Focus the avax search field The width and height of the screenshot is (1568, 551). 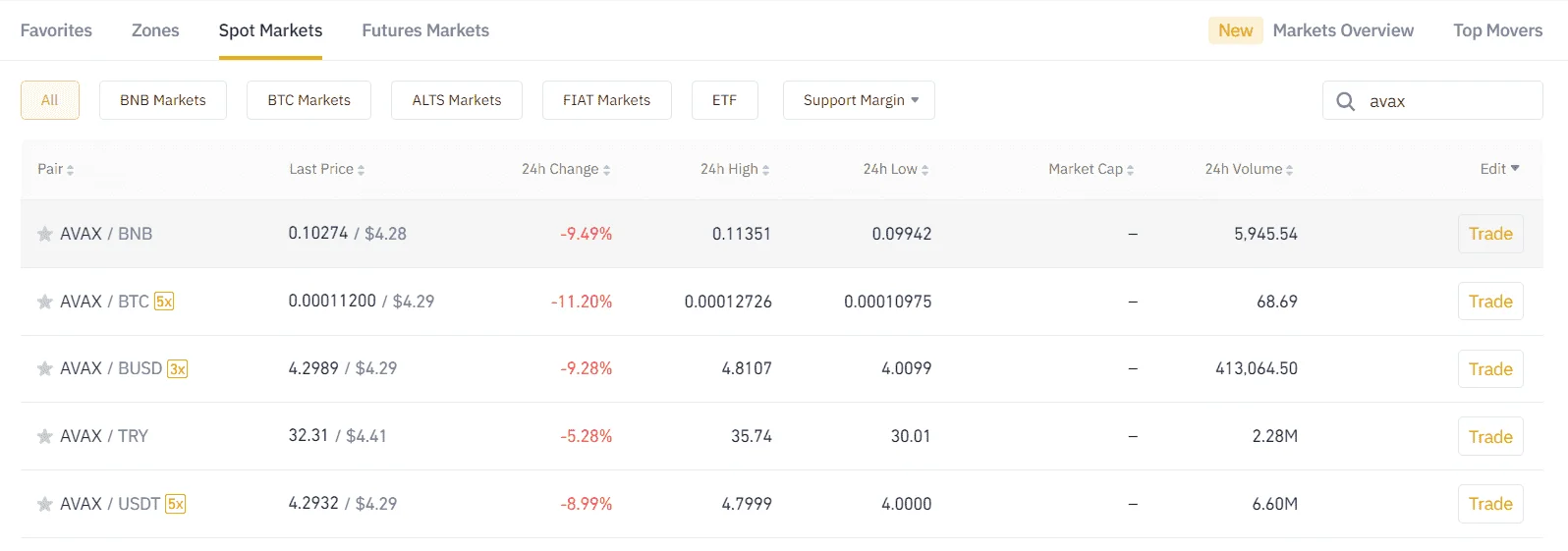pyautogui.click(x=1432, y=100)
